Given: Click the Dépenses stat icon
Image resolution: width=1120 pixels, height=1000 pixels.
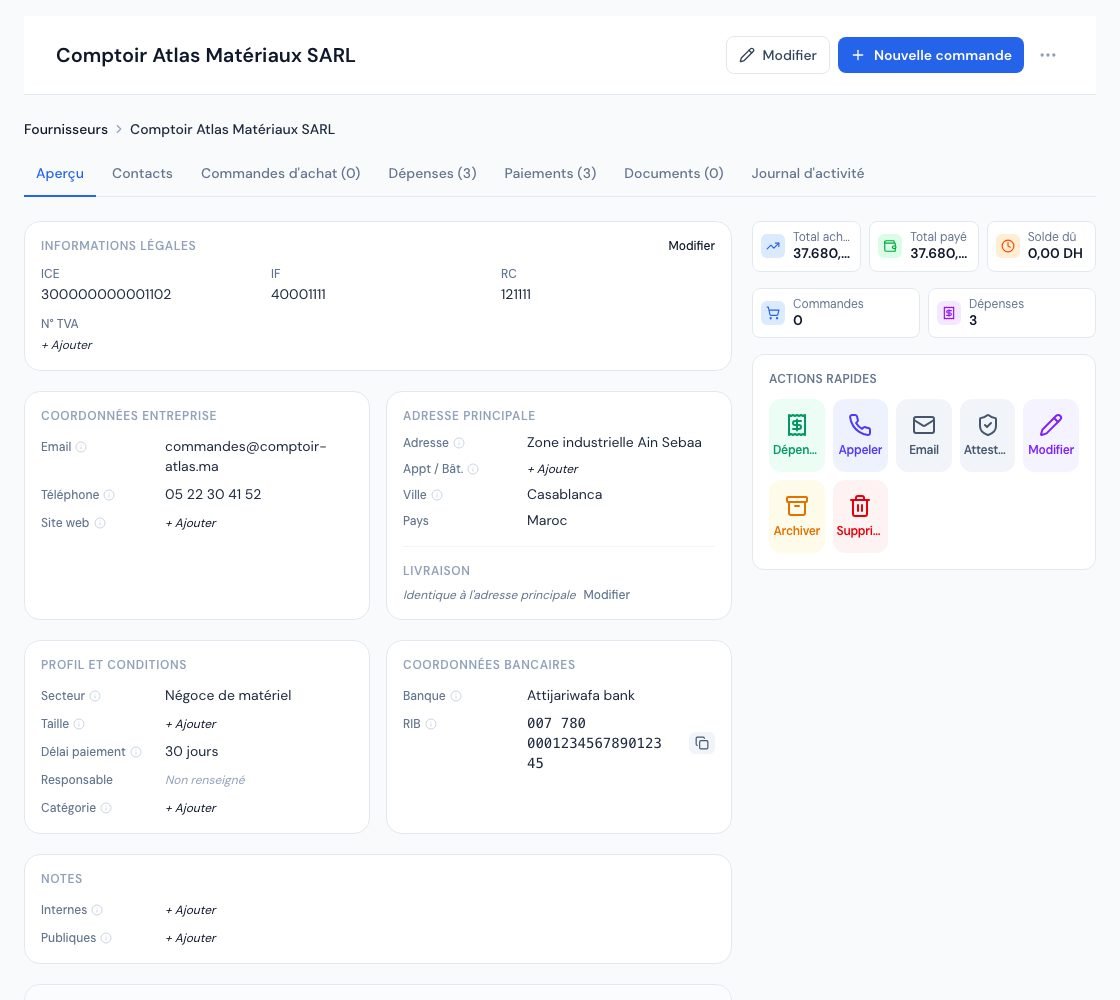Looking at the screenshot, I should tap(949, 313).
